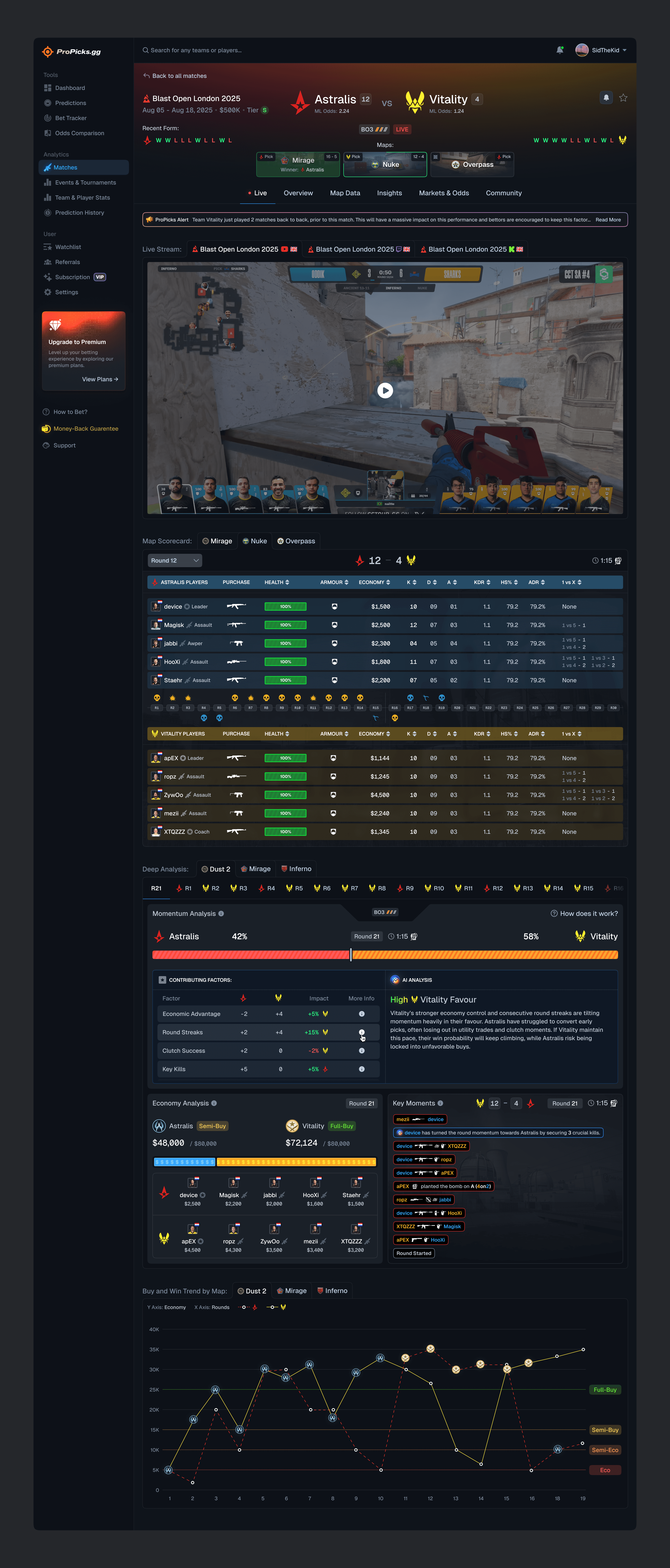Switch to the Community tab
670x1568 pixels.
[504, 193]
